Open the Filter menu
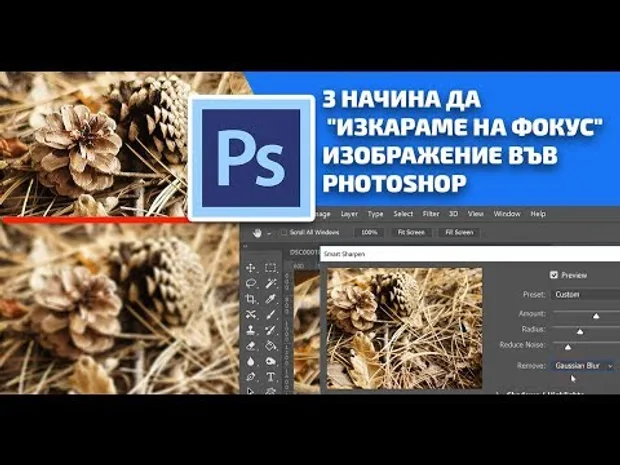Viewport: 620px width, 465px height. [x=431, y=214]
